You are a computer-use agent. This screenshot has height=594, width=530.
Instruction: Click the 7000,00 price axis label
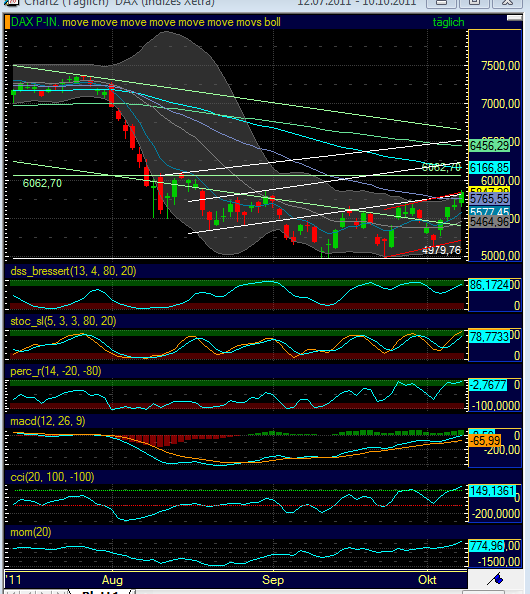click(500, 104)
